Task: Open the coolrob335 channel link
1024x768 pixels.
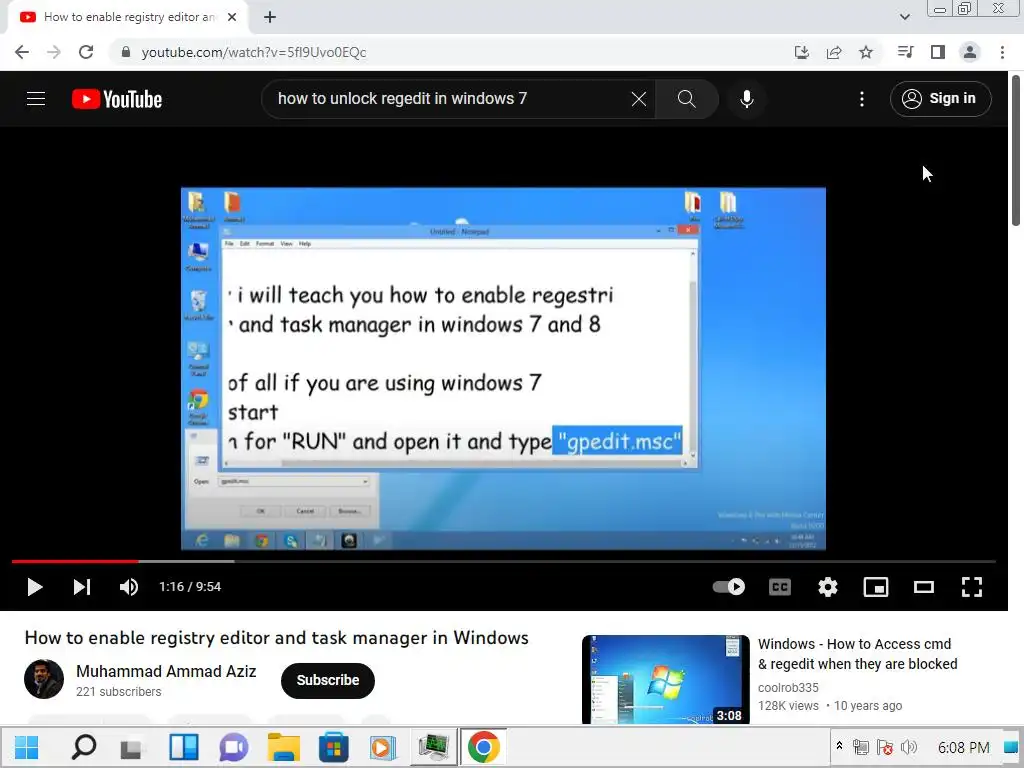Action: (788, 688)
